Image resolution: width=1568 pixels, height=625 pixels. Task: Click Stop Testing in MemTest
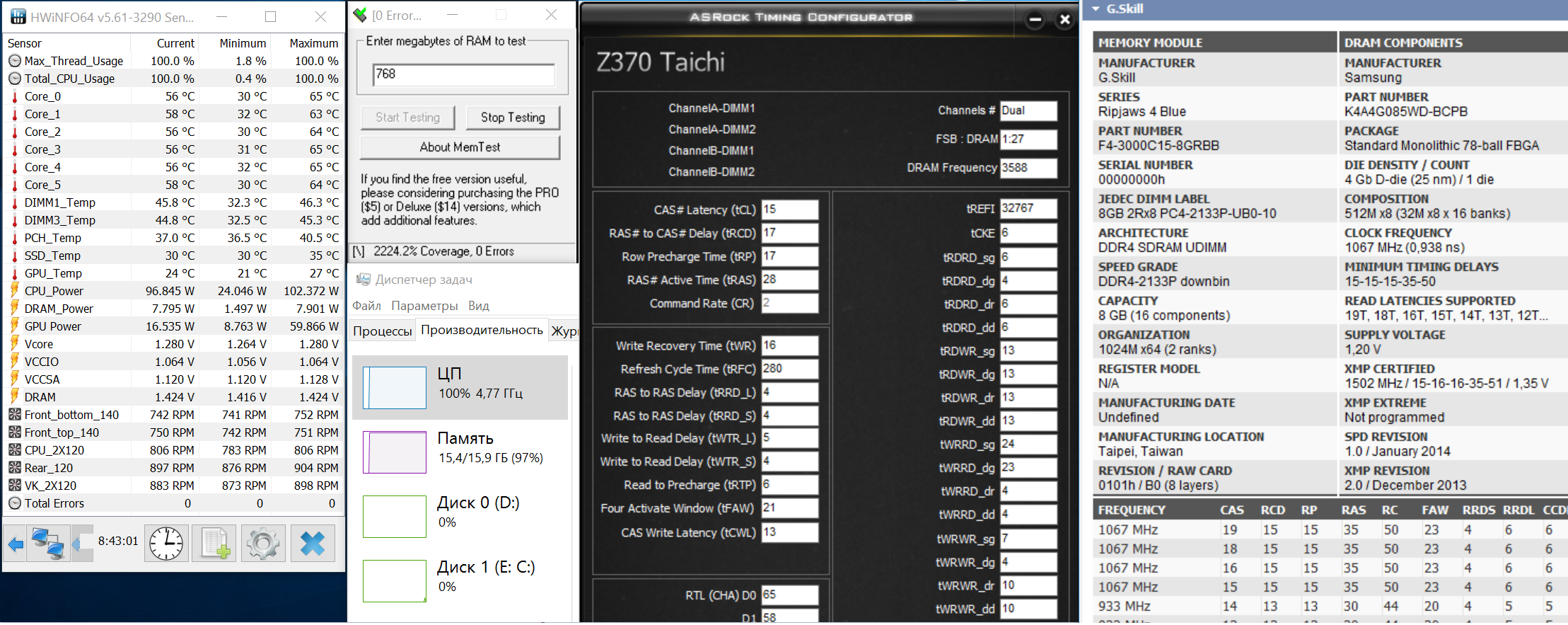click(x=513, y=117)
